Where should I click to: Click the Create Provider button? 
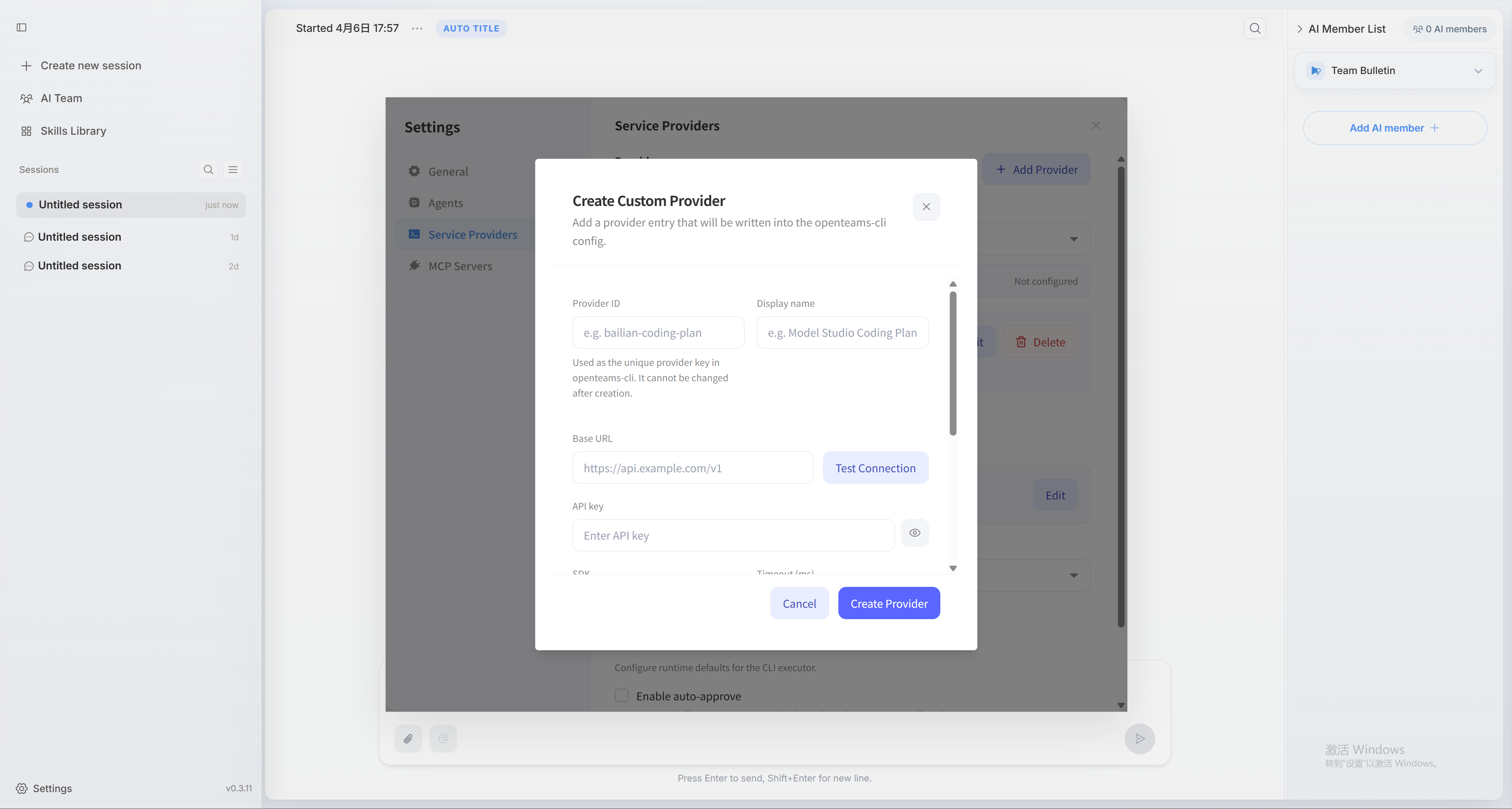[889, 603]
